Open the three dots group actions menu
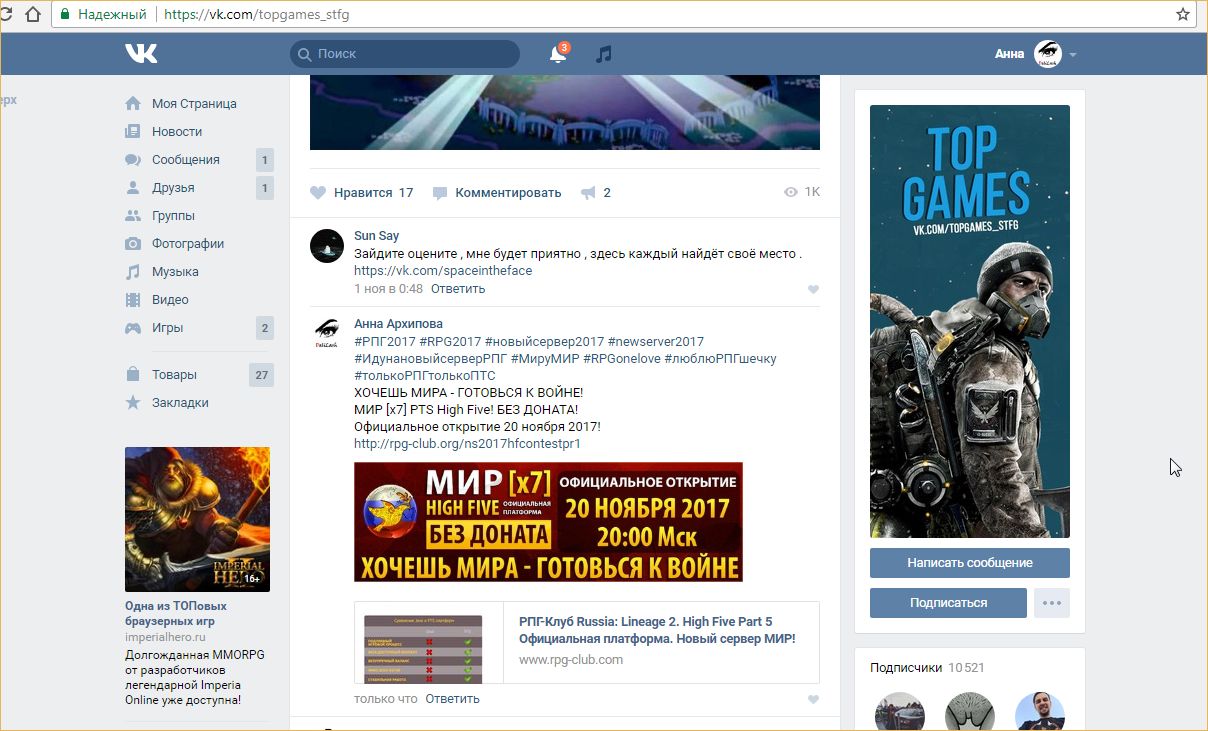Screen dimensions: 1208x731 click(x=1052, y=603)
